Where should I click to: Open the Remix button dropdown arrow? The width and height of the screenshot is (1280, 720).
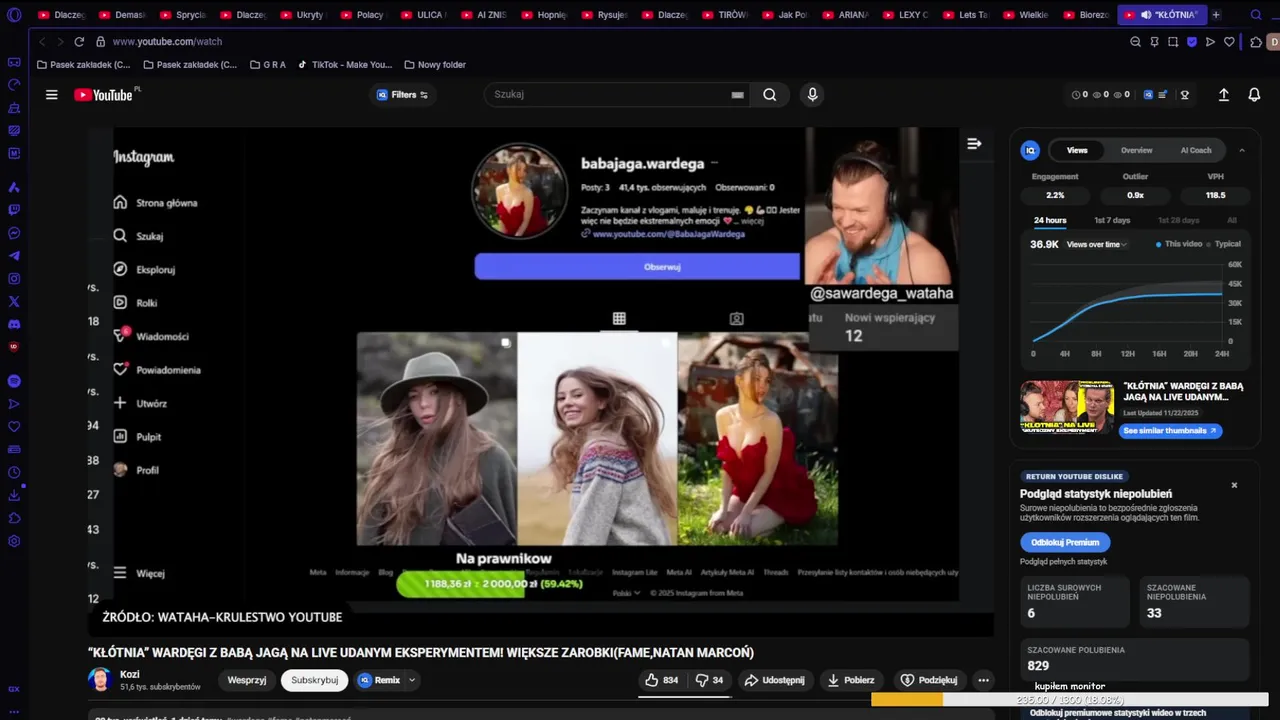tap(411, 680)
